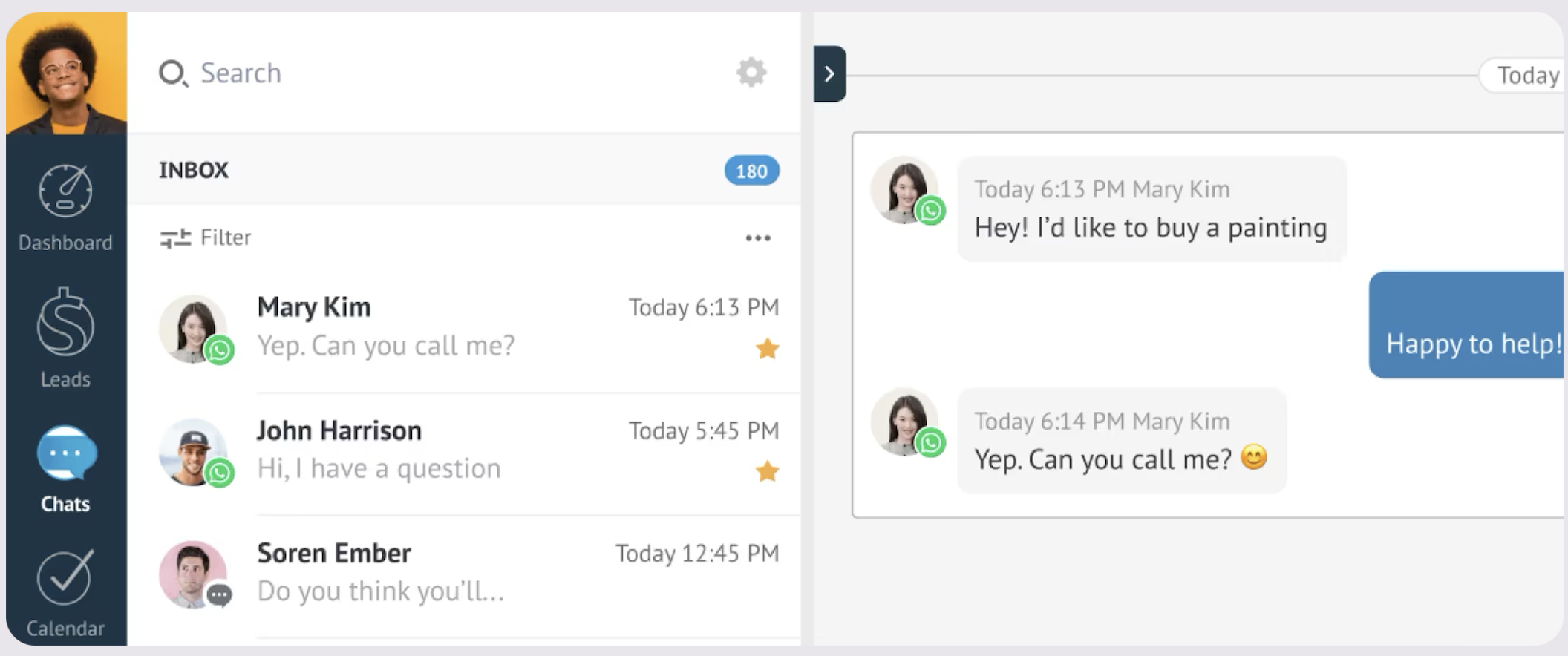This screenshot has width=1568, height=656.
Task: Open settings gear icon
Action: (x=751, y=73)
